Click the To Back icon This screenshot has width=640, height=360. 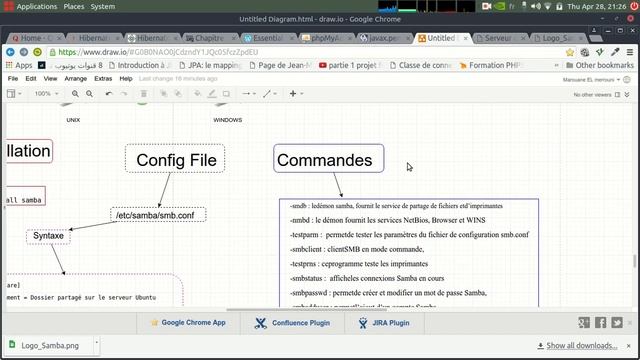(x=178, y=94)
